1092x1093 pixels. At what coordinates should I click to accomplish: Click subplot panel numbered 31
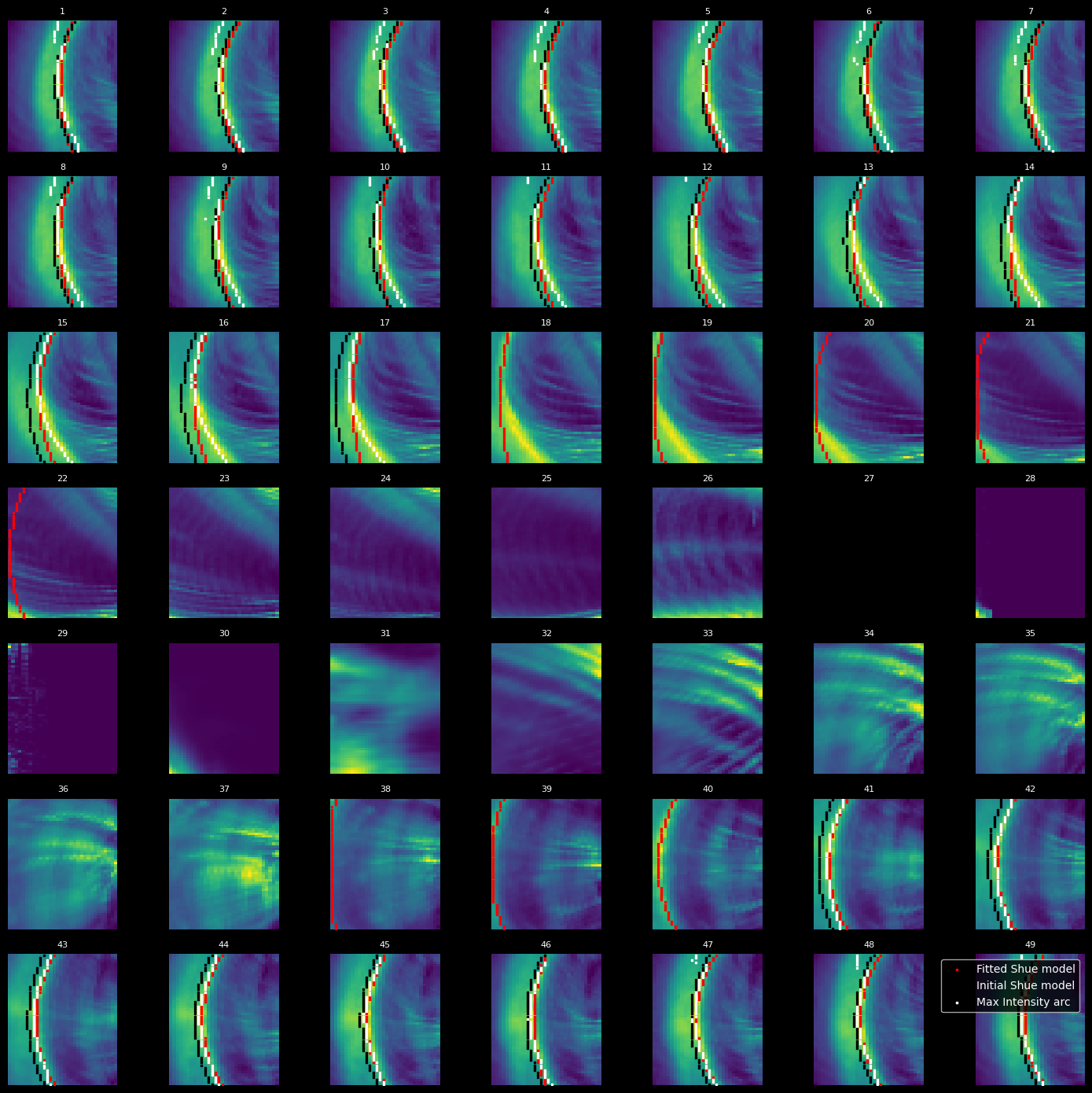(x=385, y=708)
